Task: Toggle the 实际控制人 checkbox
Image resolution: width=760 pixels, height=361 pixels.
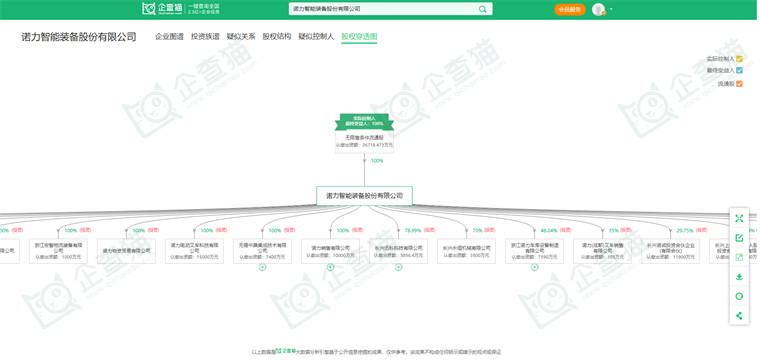Action: tap(739, 59)
